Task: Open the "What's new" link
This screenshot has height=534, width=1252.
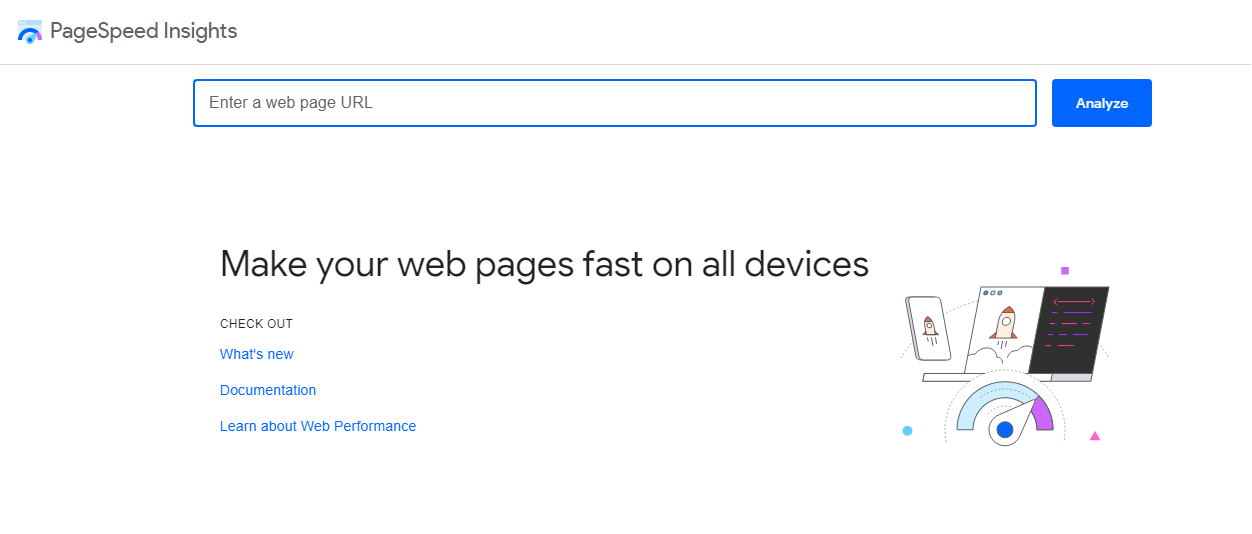Action: [257, 354]
